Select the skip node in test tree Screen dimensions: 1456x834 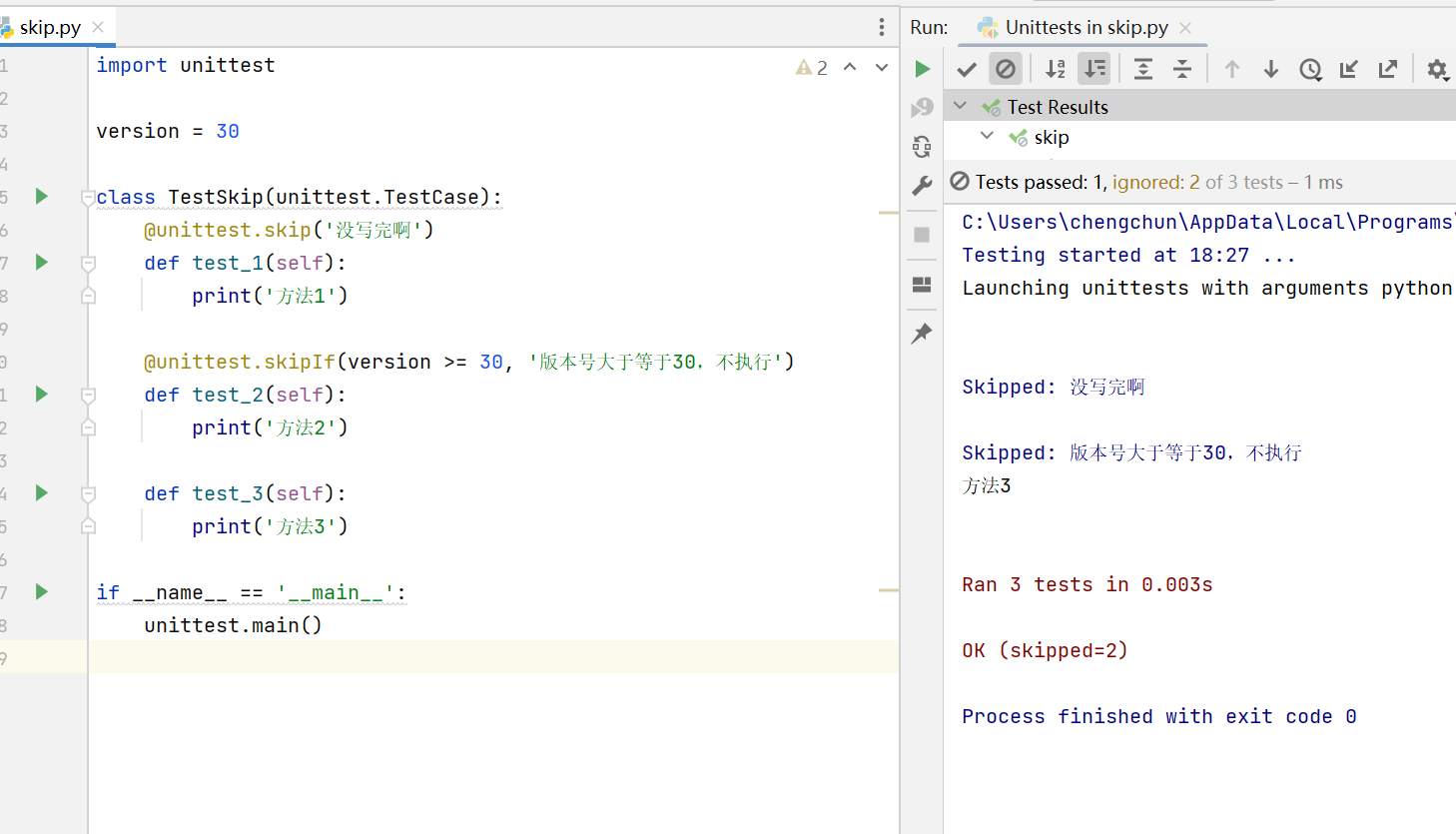coord(1052,137)
